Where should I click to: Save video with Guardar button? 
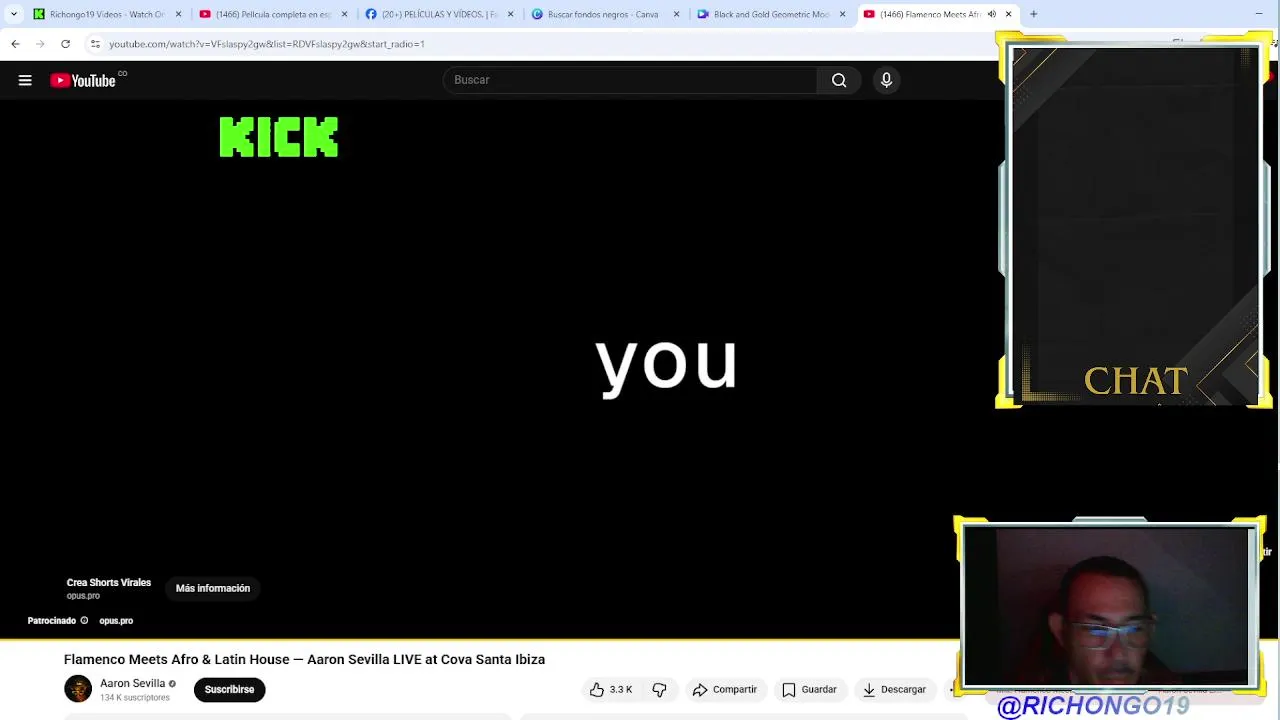click(x=809, y=689)
